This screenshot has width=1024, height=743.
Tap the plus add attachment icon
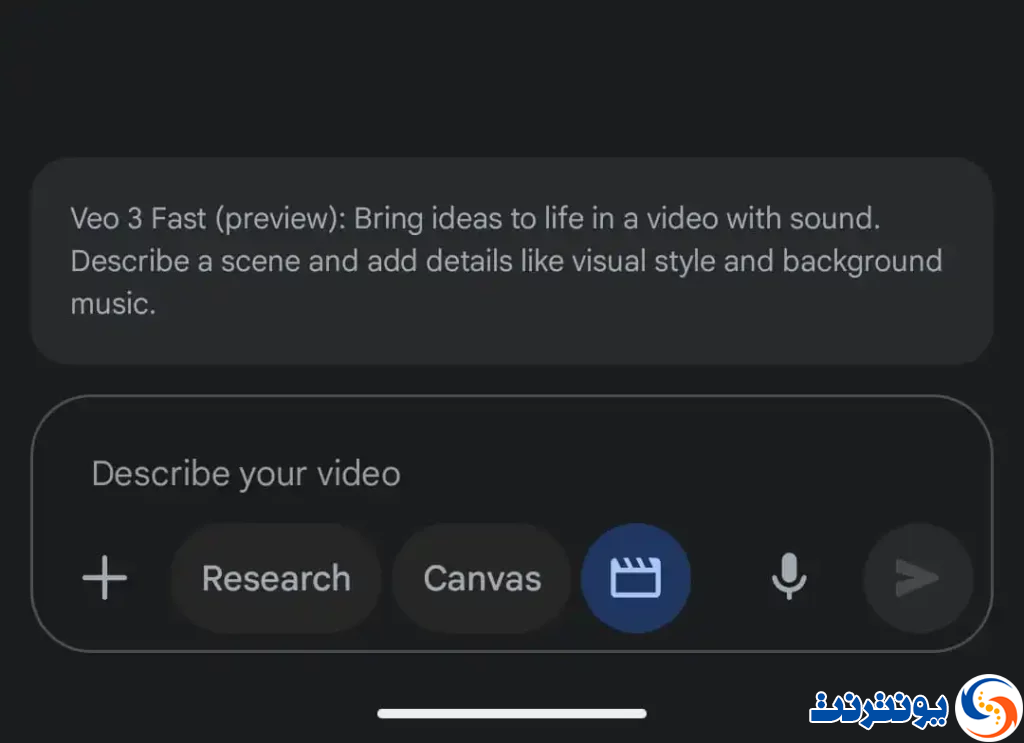[x=104, y=578]
